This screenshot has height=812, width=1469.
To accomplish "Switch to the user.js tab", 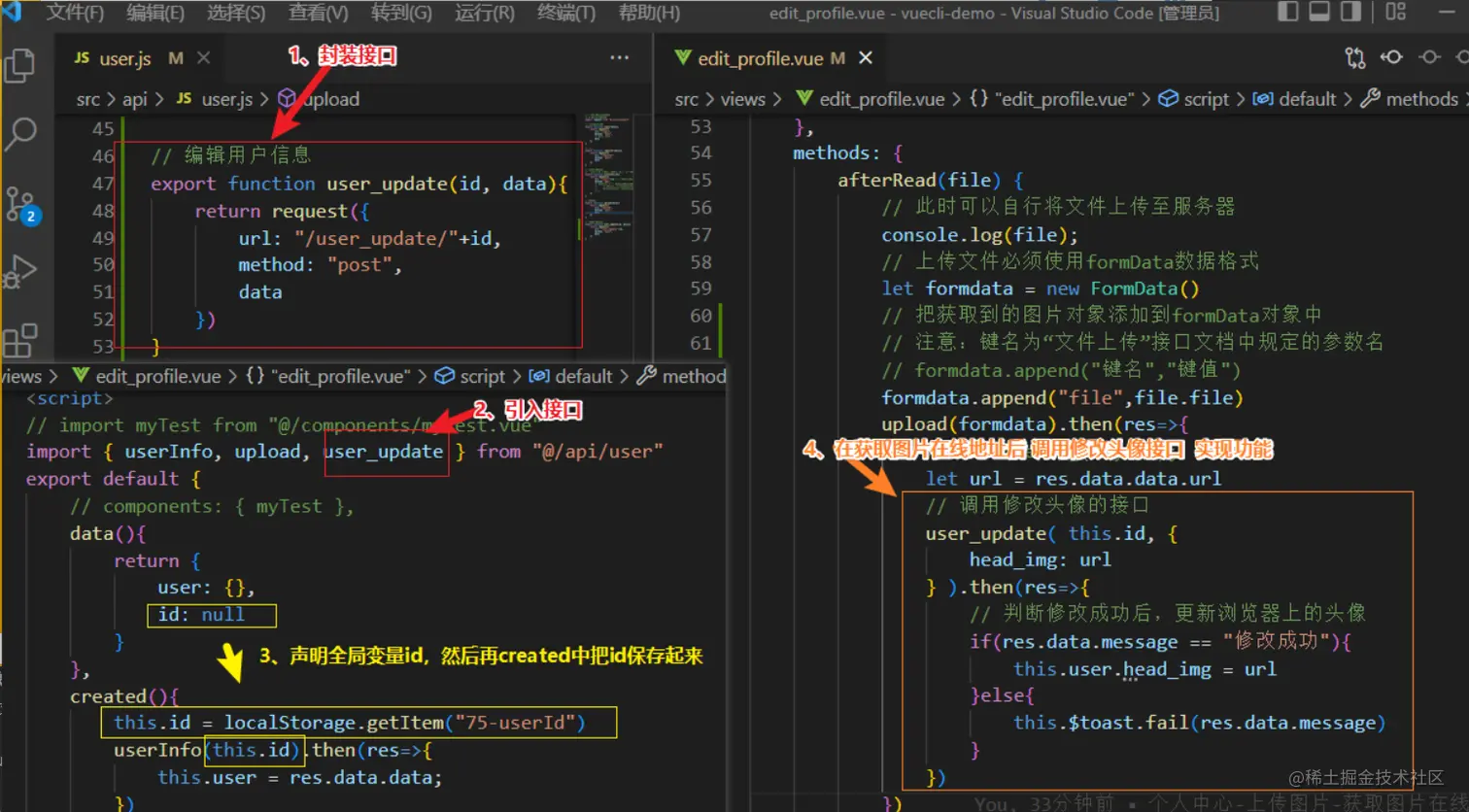I will pos(124,58).
